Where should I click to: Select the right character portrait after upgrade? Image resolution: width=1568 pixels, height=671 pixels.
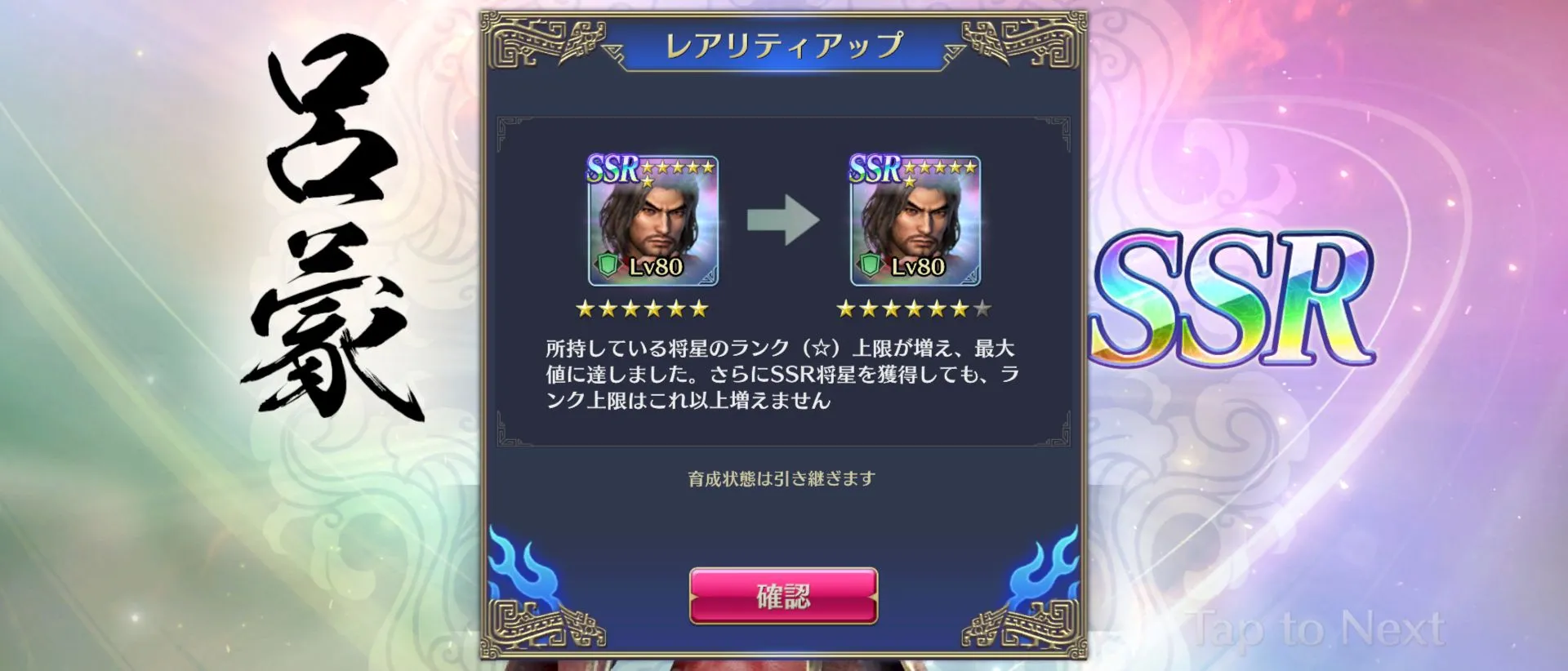pos(915,220)
